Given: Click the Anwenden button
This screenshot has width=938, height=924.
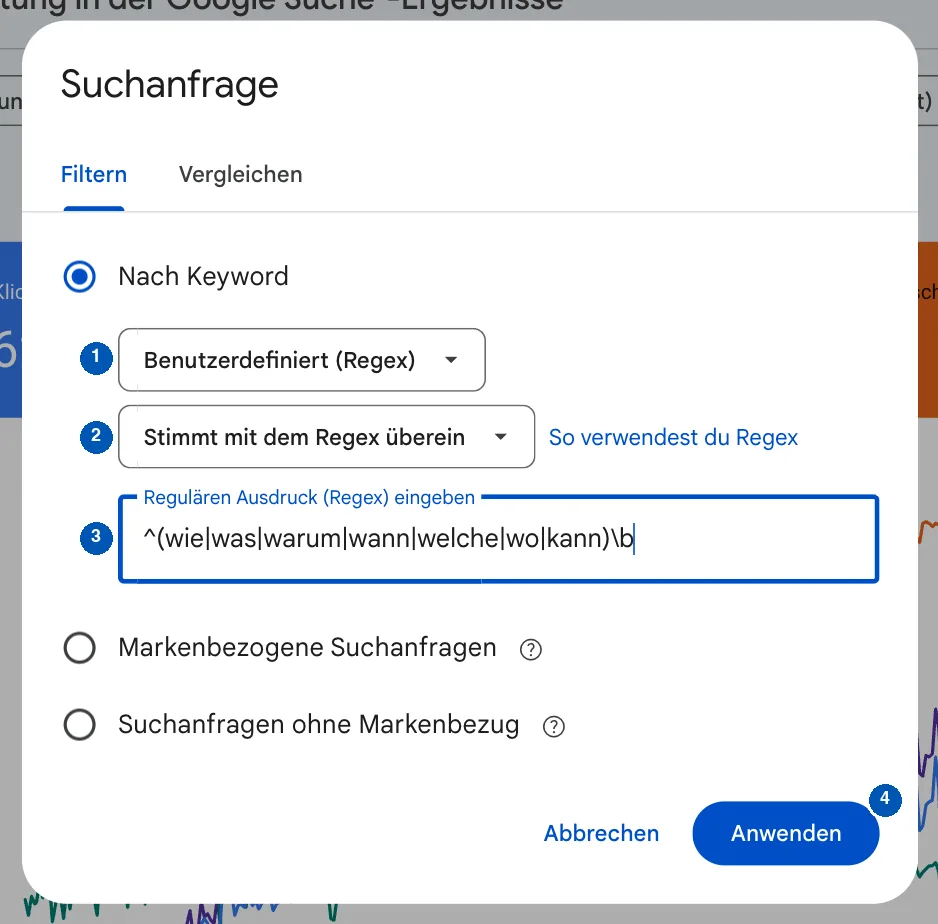Looking at the screenshot, I should pyautogui.click(x=786, y=833).
